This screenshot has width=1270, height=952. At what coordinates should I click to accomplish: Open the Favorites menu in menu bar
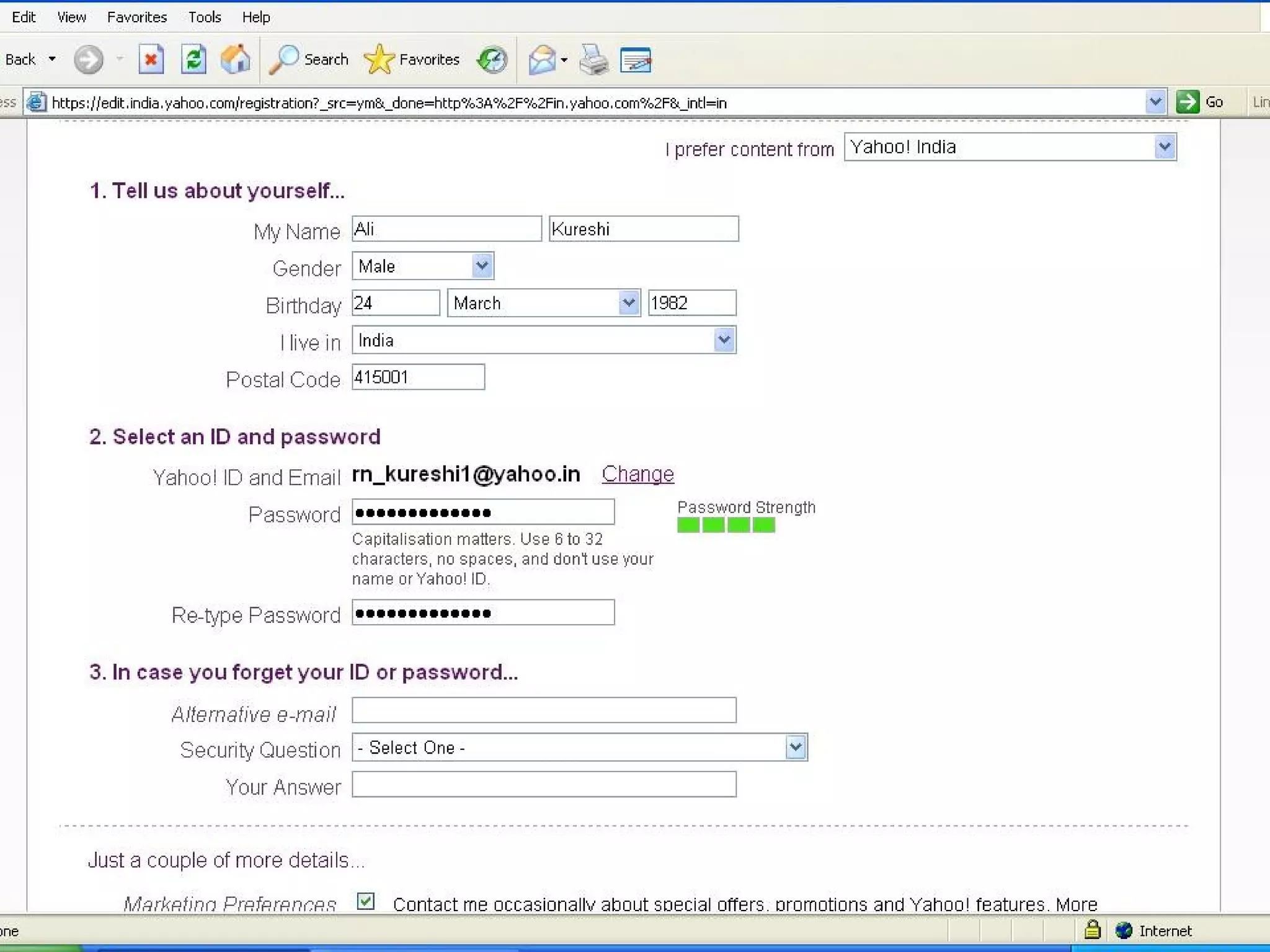[x=137, y=17]
